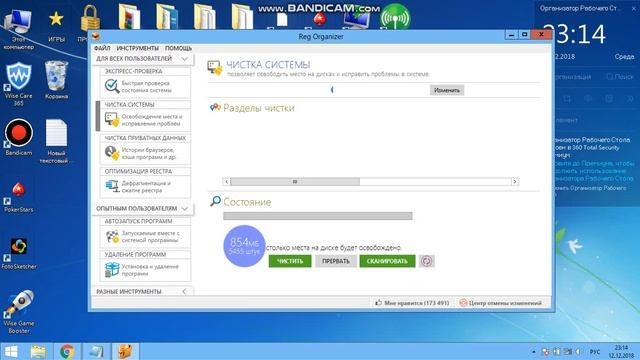Click Reg Organizer taskbar button
Screen dimensions: 640x360
125,351
